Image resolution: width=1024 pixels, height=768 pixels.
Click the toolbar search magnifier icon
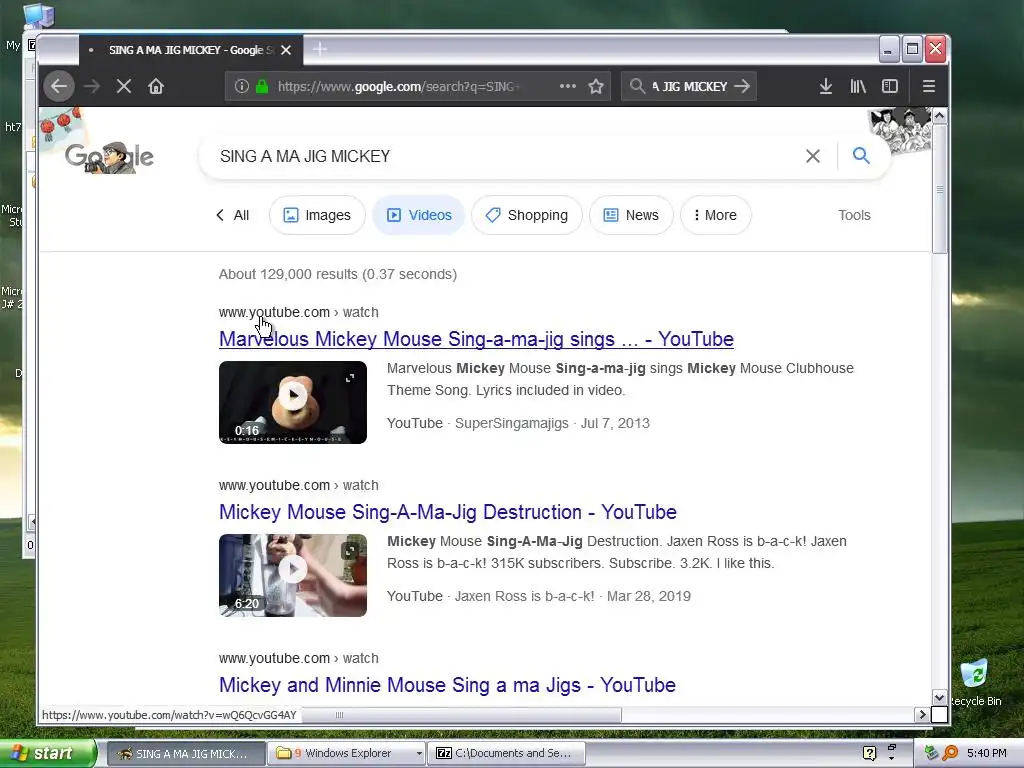[x=637, y=86]
